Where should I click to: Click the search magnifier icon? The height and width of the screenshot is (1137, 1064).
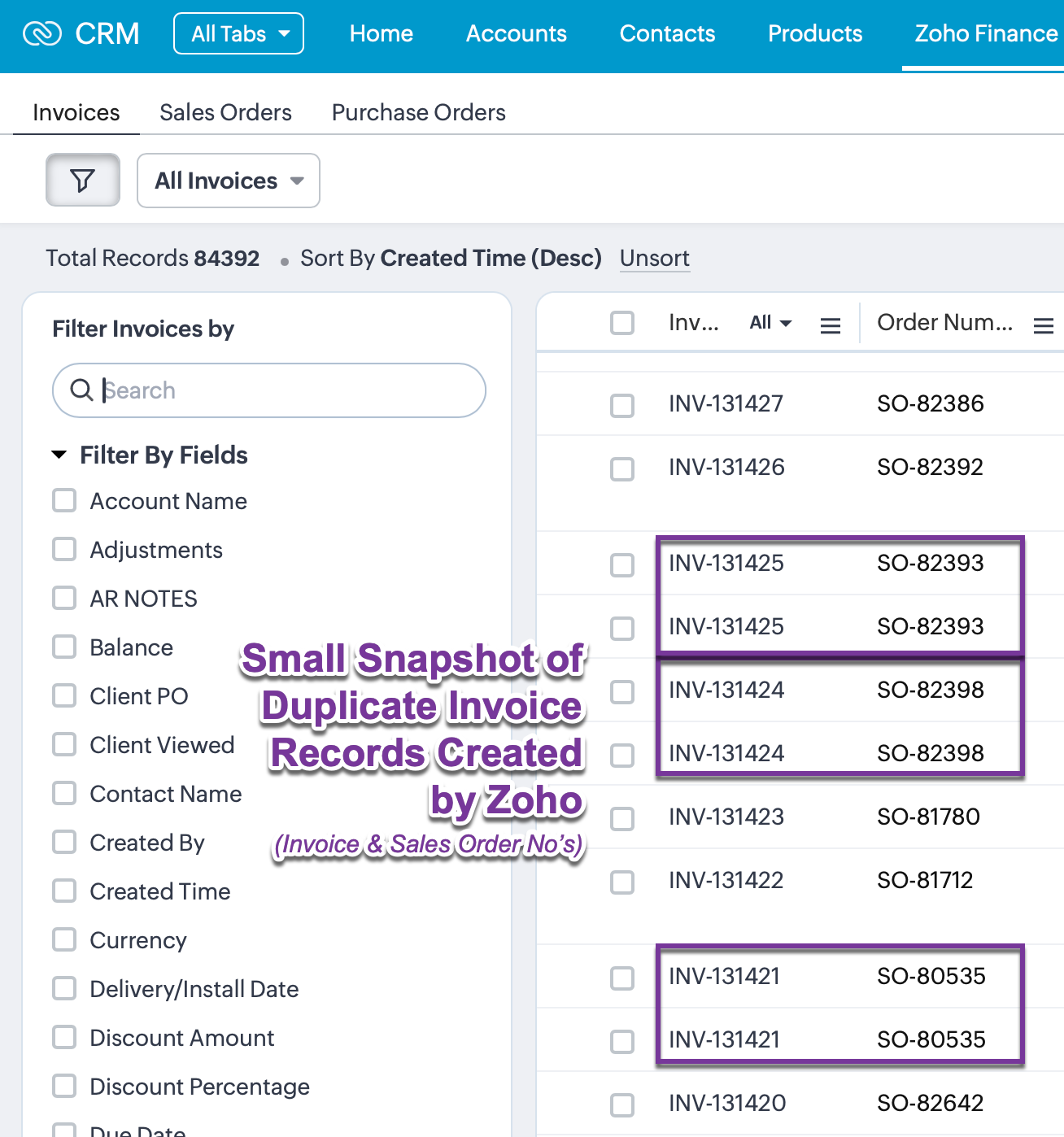(x=81, y=390)
